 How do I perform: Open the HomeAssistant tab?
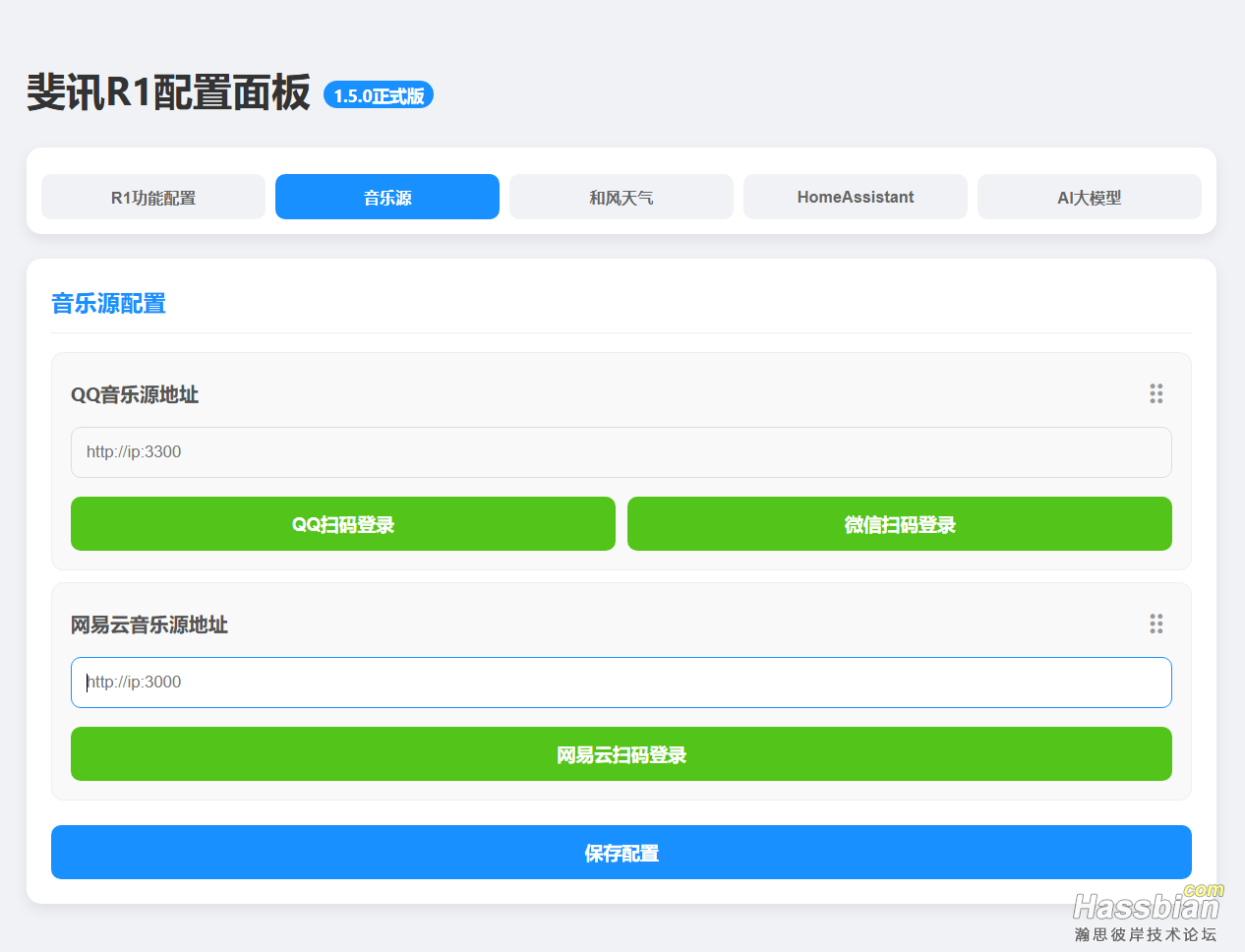tap(856, 197)
